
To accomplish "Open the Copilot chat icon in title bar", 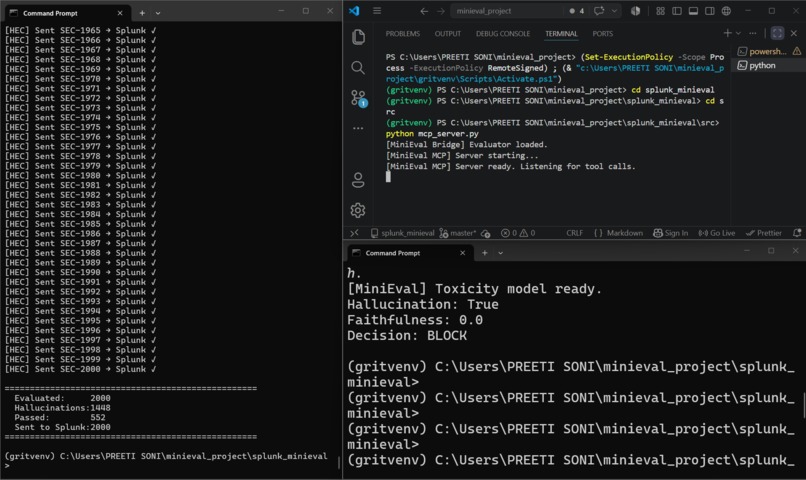I will pyautogui.click(x=599, y=11).
